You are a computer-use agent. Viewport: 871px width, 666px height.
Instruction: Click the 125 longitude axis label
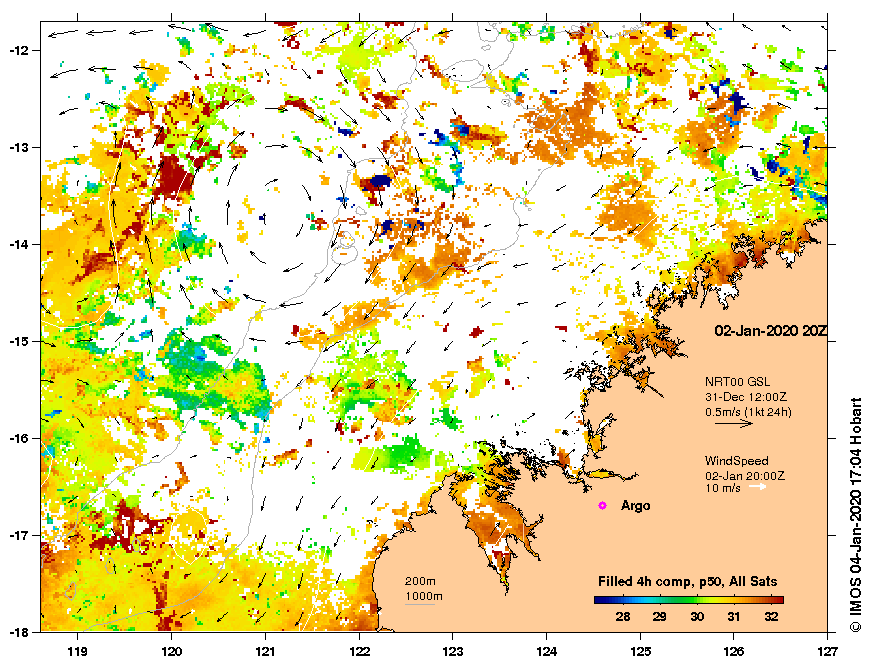point(640,652)
